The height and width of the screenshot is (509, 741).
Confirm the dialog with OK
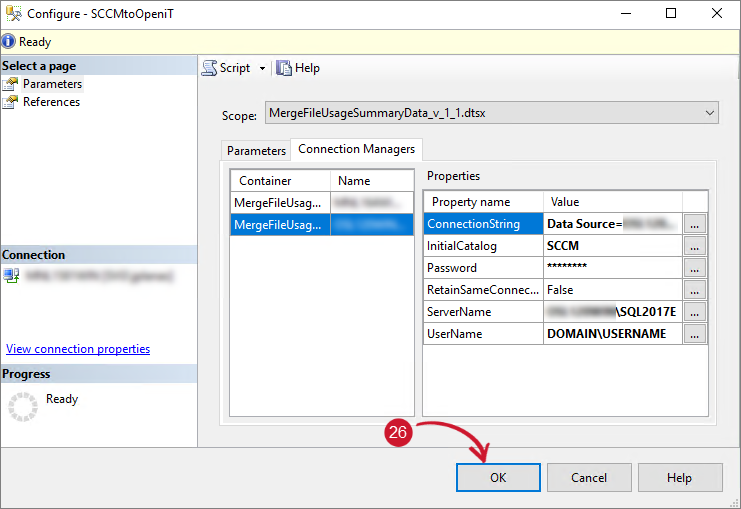[498, 477]
